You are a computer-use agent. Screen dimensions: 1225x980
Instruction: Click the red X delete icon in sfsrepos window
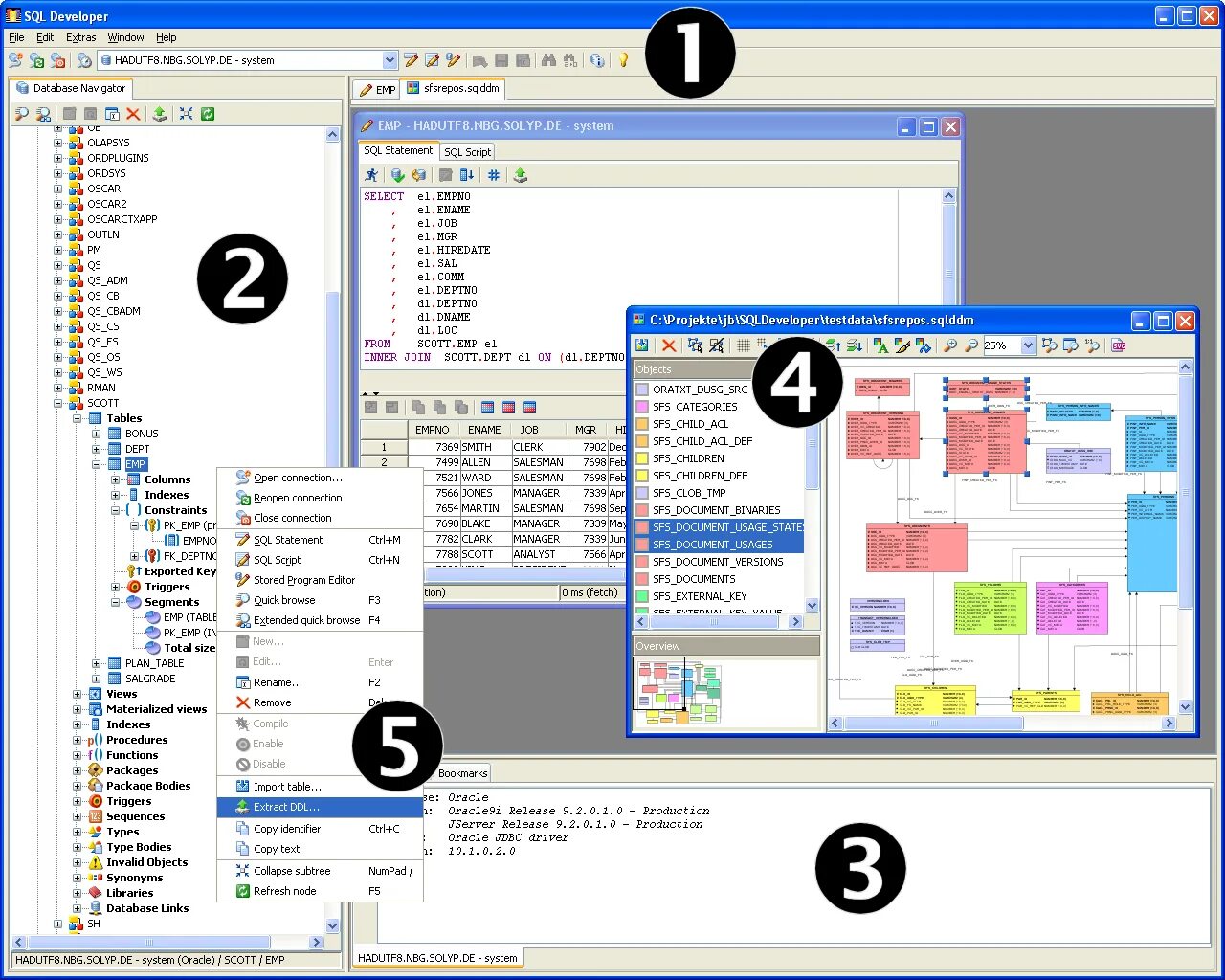pyautogui.click(x=669, y=345)
